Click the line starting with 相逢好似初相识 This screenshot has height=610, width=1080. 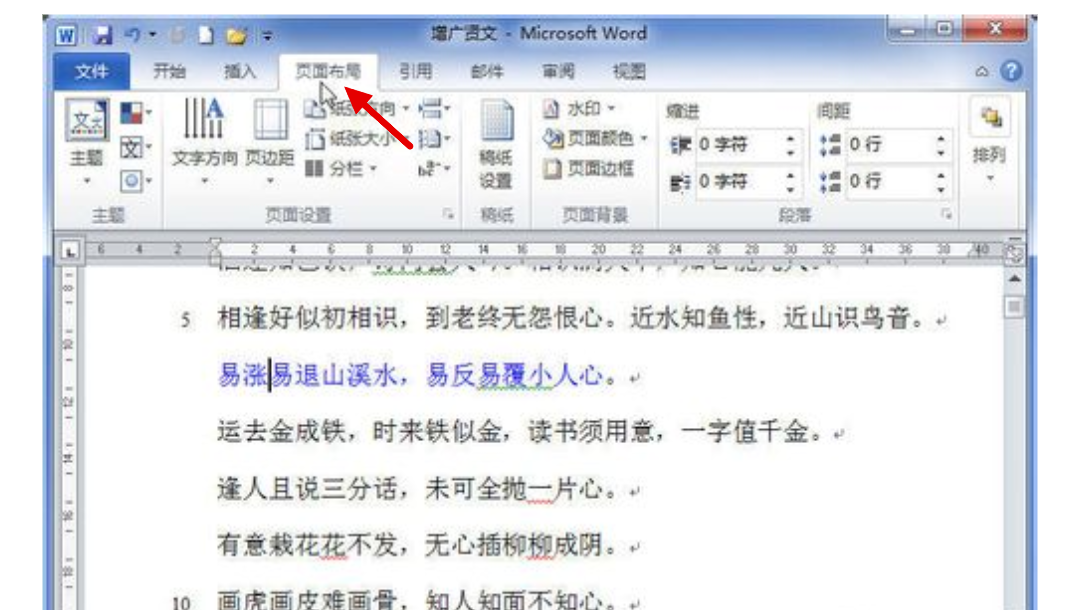(582, 319)
